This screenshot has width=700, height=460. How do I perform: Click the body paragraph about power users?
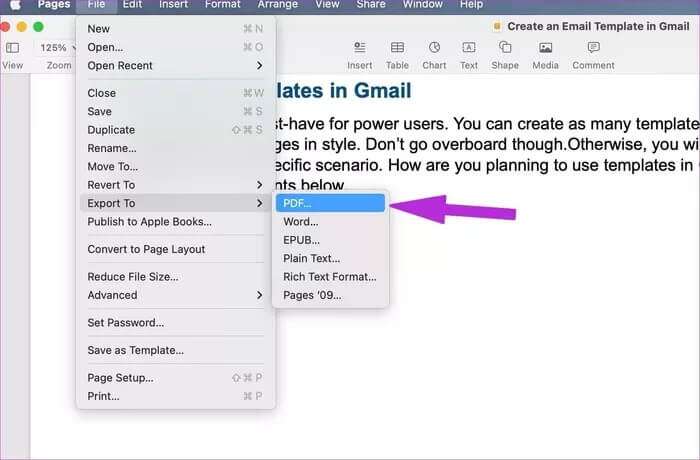click(x=488, y=154)
